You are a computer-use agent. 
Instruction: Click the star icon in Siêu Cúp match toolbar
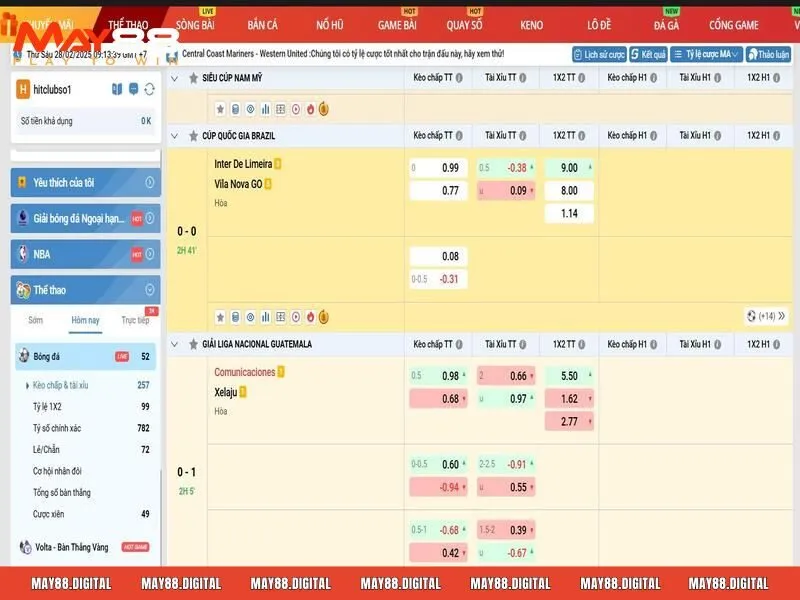point(220,109)
